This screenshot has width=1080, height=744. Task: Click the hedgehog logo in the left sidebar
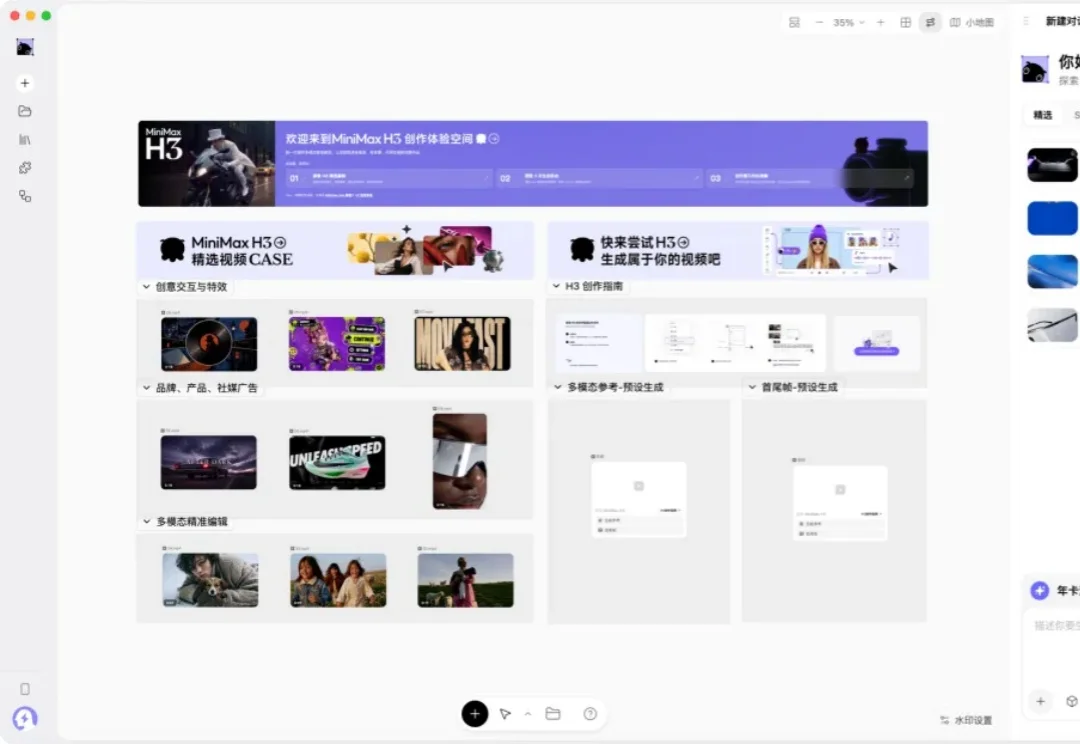click(x=25, y=47)
